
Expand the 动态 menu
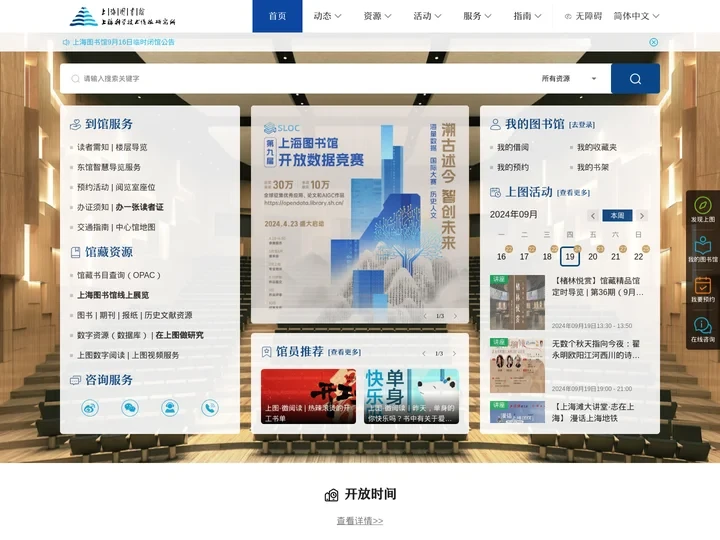[x=327, y=16]
